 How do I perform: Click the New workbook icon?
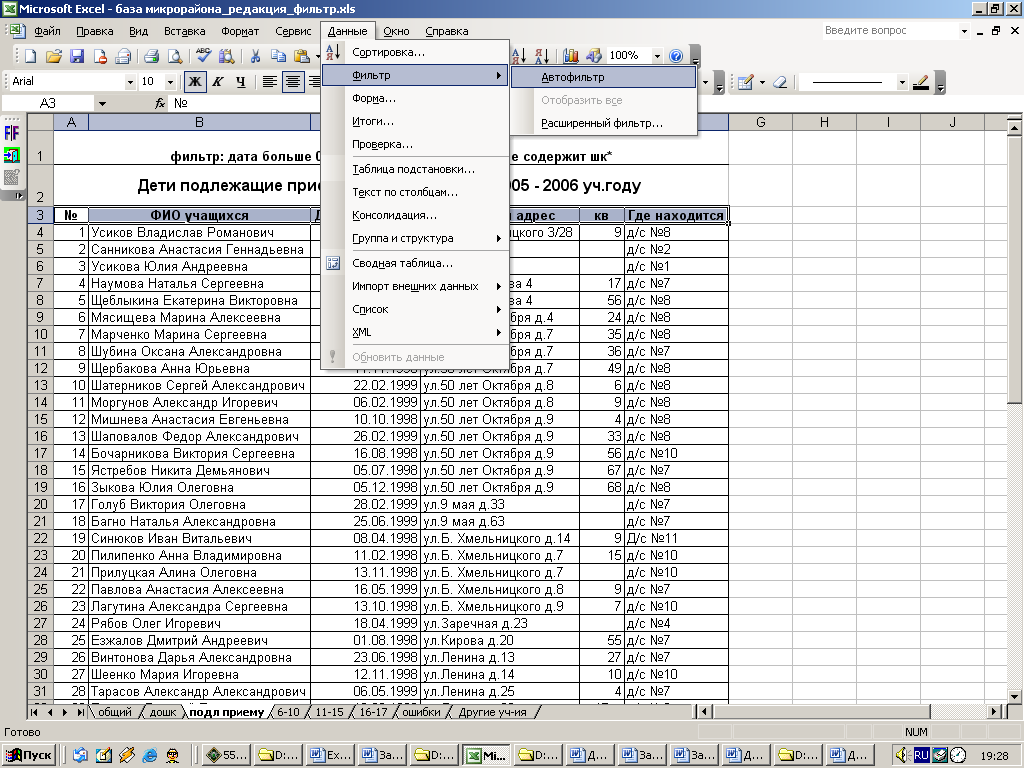[x=31, y=56]
